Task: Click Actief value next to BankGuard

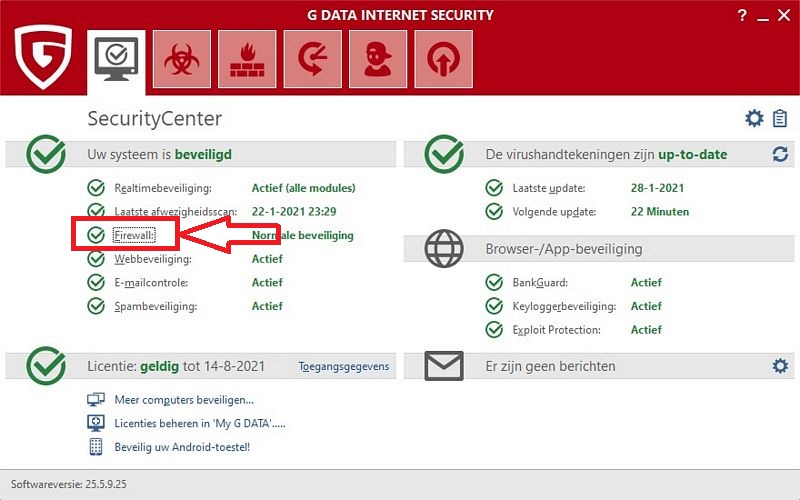Action: 646,283
